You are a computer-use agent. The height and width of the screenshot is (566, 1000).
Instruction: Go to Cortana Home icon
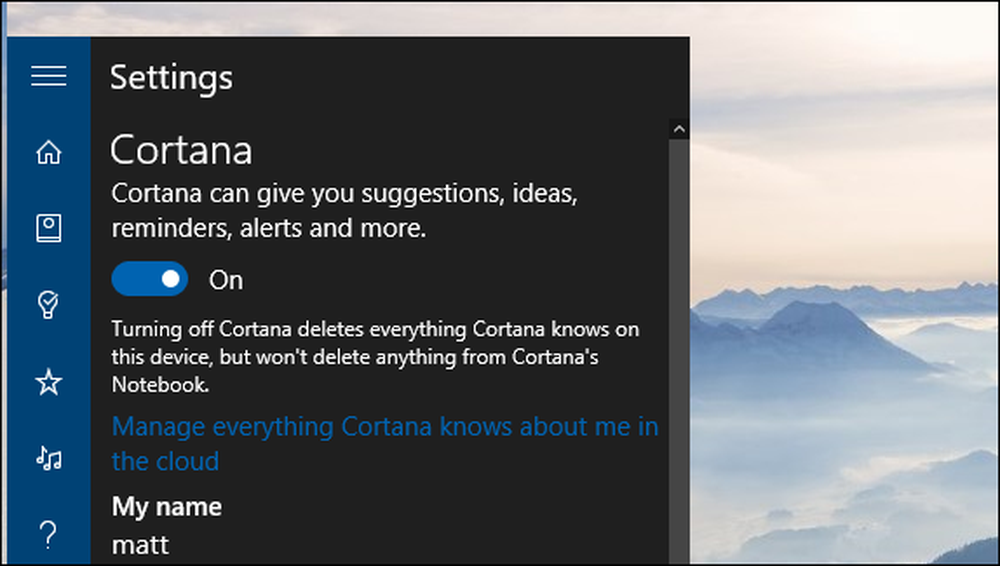pos(48,152)
